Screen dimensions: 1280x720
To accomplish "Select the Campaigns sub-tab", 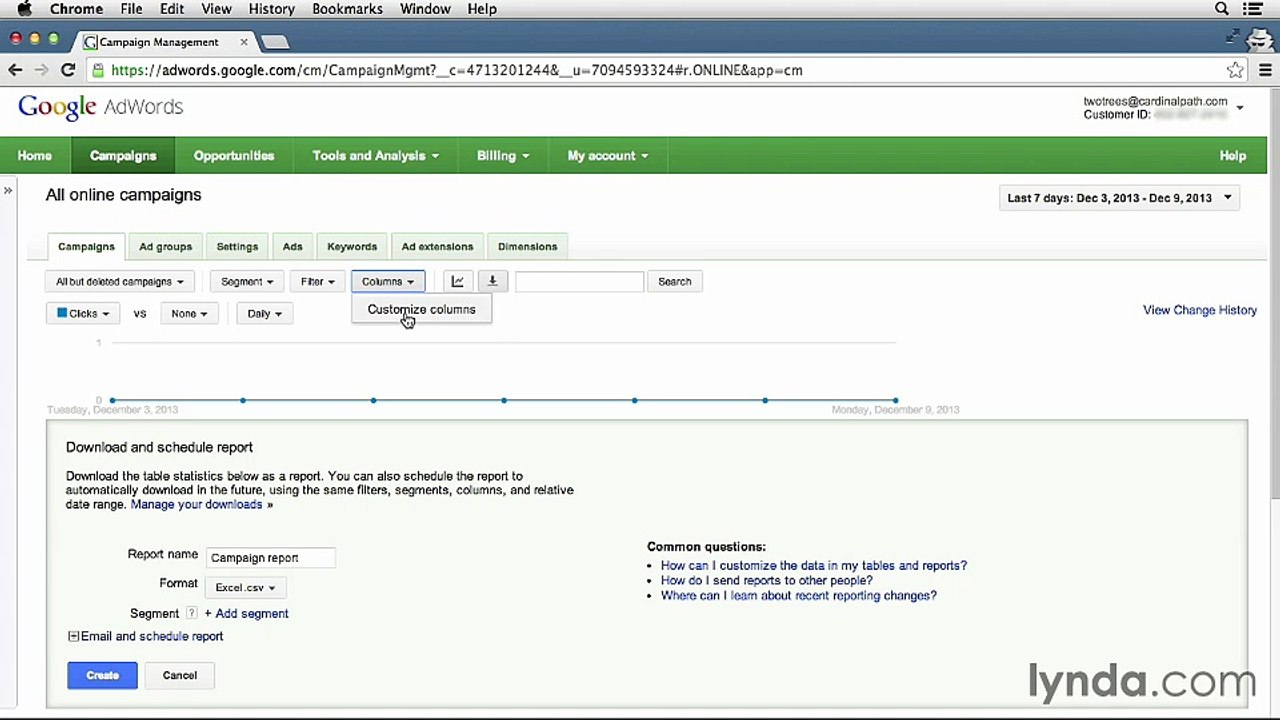I will coord(86,247).
